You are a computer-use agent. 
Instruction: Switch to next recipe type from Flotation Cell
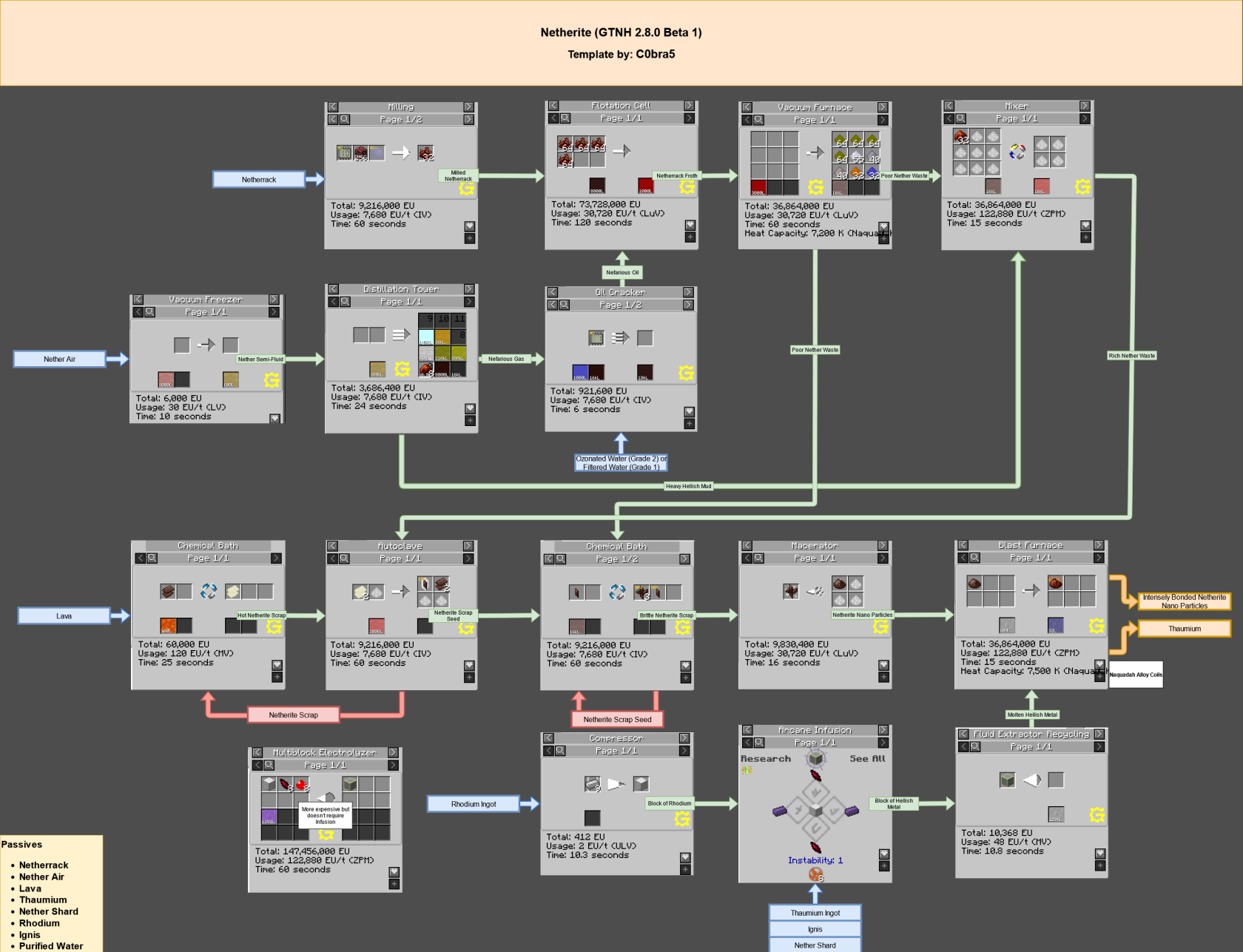[690, 106]
